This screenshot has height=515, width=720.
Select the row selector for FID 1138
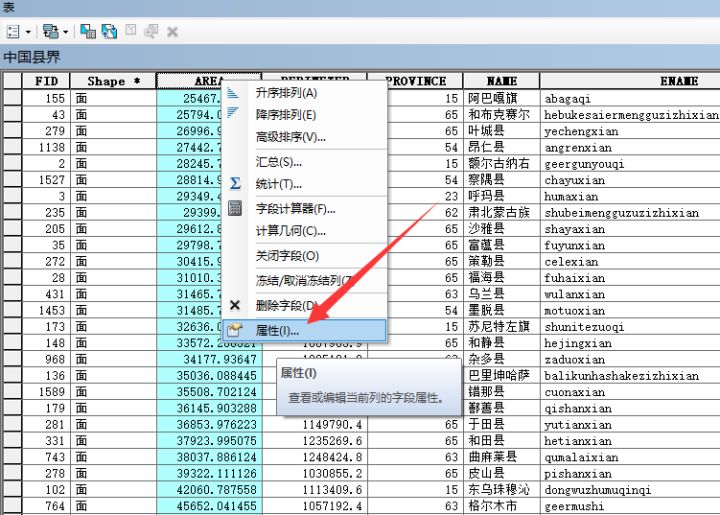tap(12, 147)
